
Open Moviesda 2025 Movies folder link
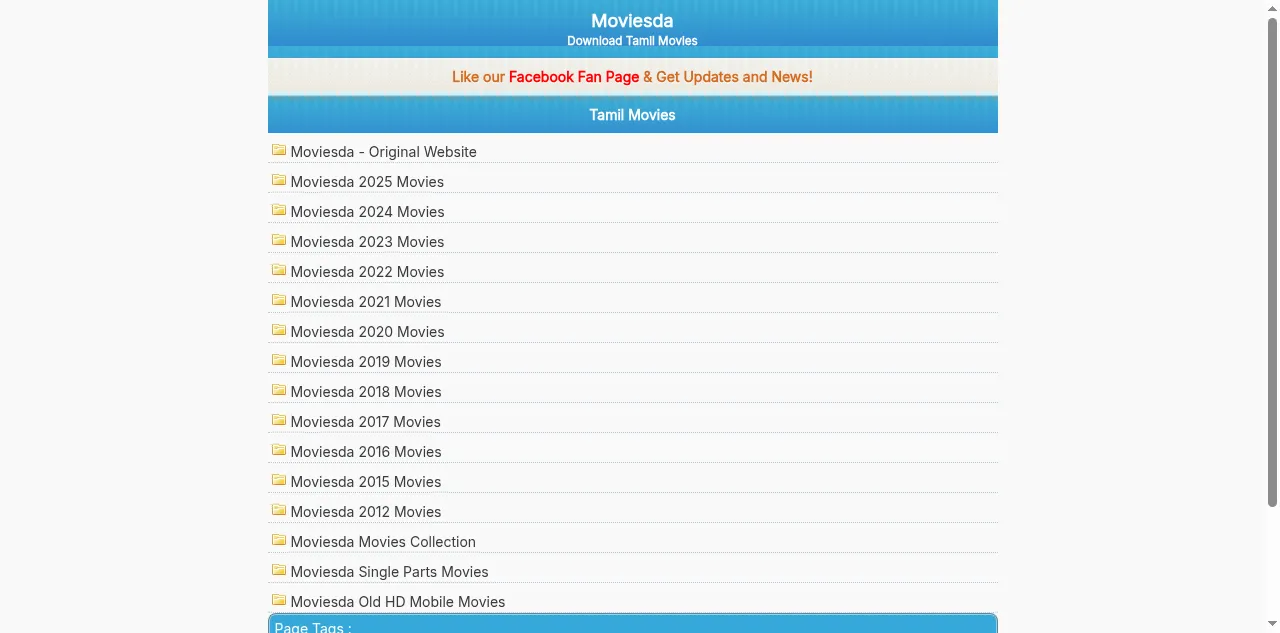coord(367,182)
